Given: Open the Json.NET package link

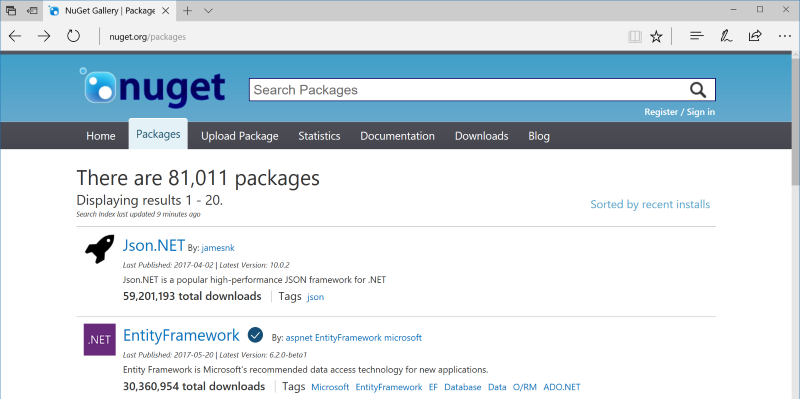Looking at the screenshot, I should [x=154, y=245].
